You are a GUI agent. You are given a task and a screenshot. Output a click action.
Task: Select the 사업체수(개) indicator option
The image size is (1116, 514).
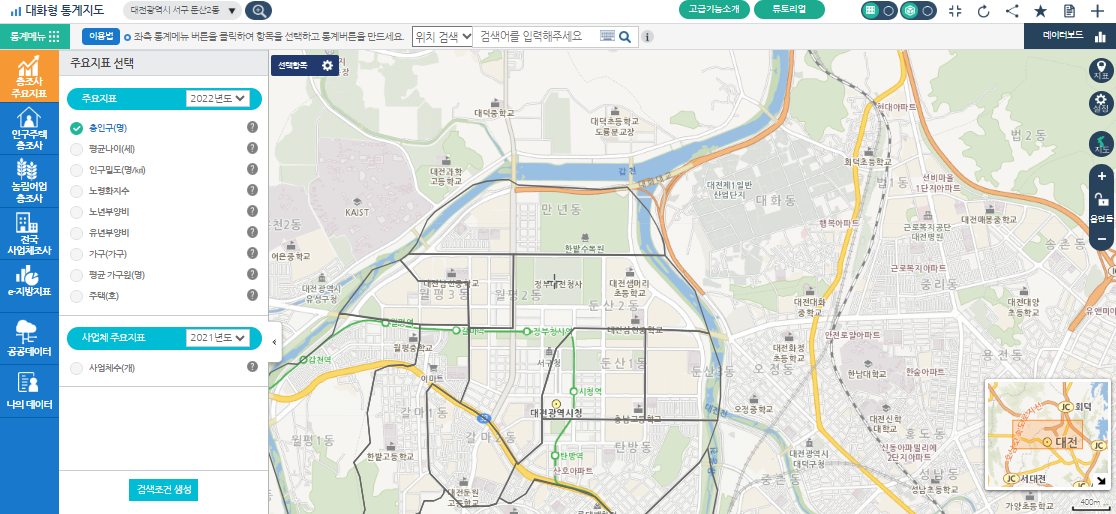77,367
